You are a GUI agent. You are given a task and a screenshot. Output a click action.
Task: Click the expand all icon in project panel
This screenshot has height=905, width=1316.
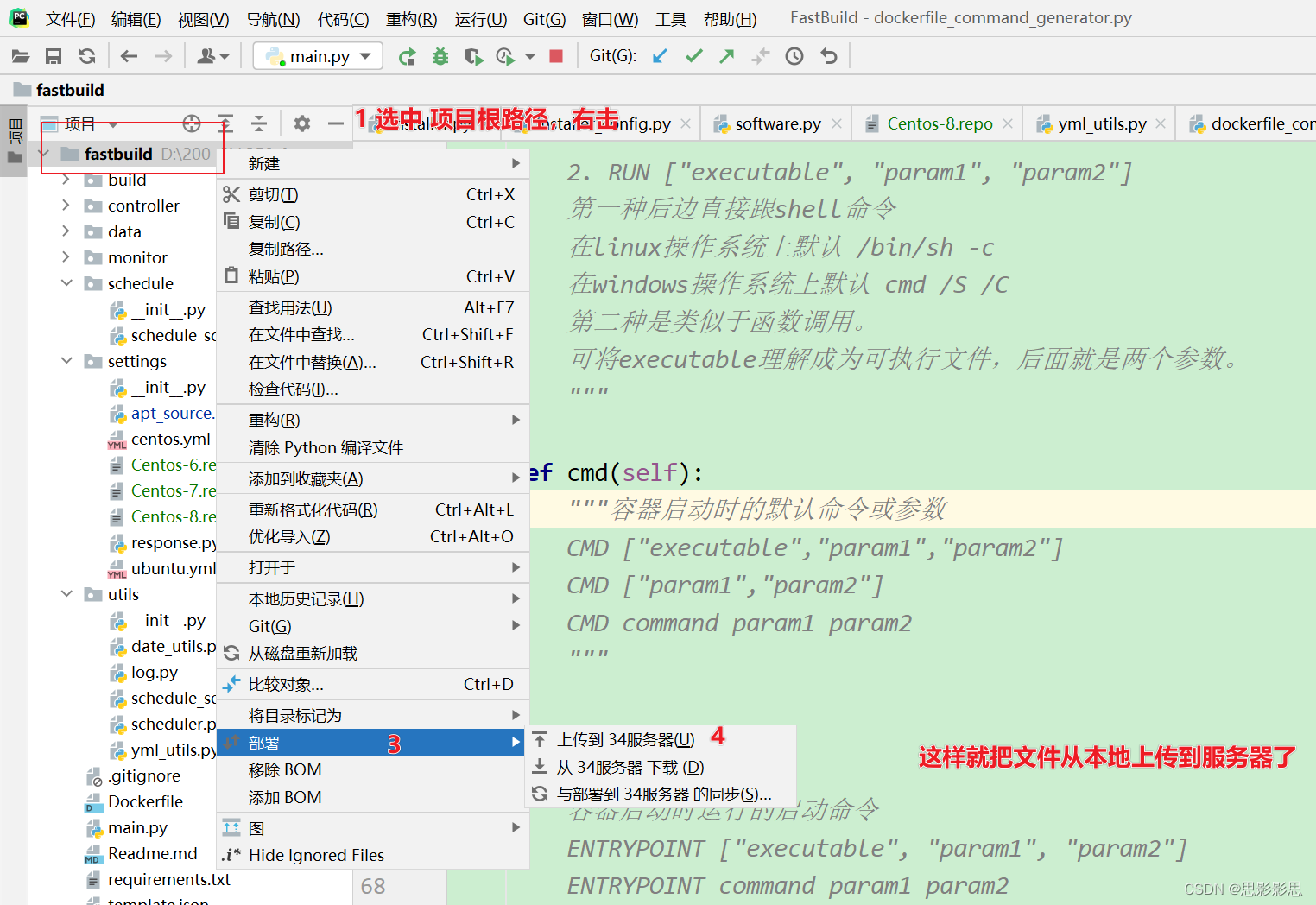[x=225, y=123]
